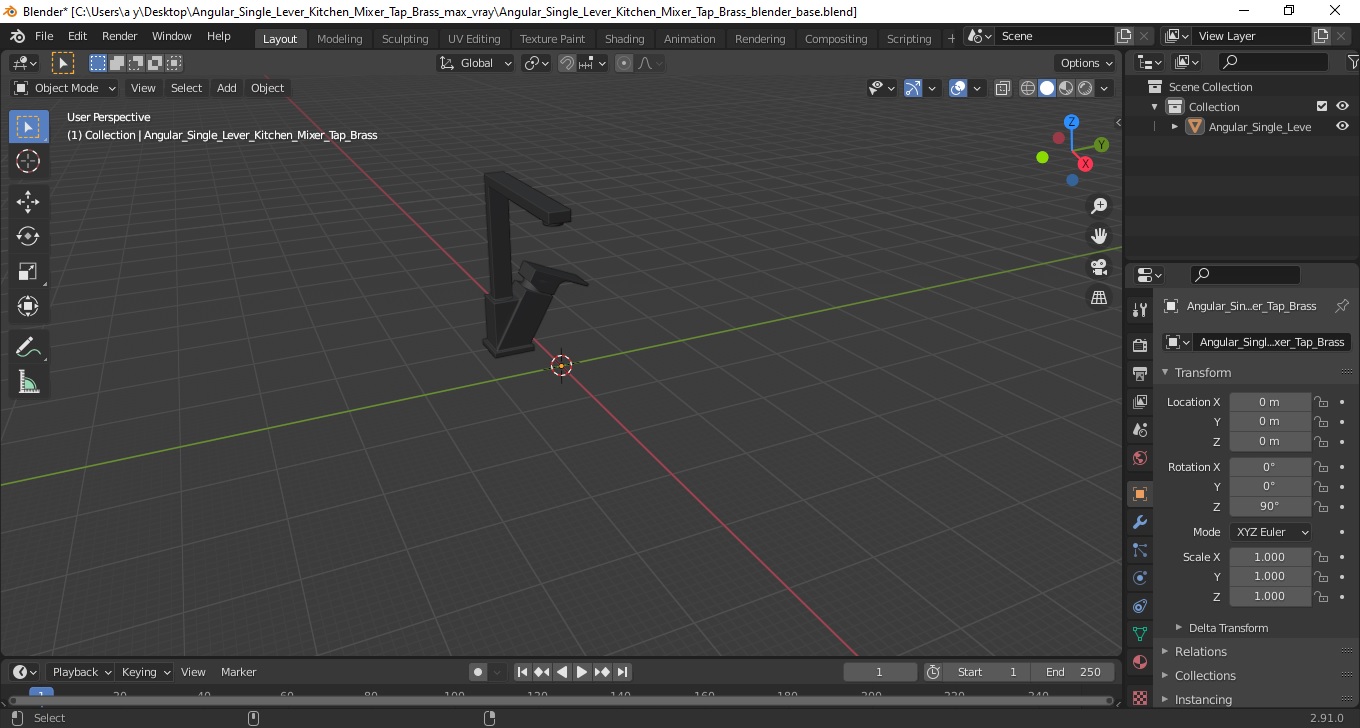Uncheck the Collection exclude checkbox
Image resolution: width=1360 pixels, height=728 pixels.
click(1322, 106)
